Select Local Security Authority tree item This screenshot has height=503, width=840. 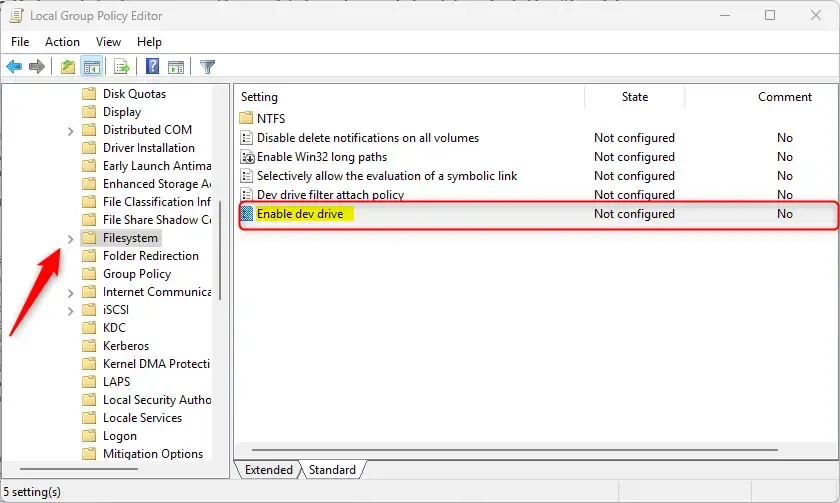pos(156,400)
